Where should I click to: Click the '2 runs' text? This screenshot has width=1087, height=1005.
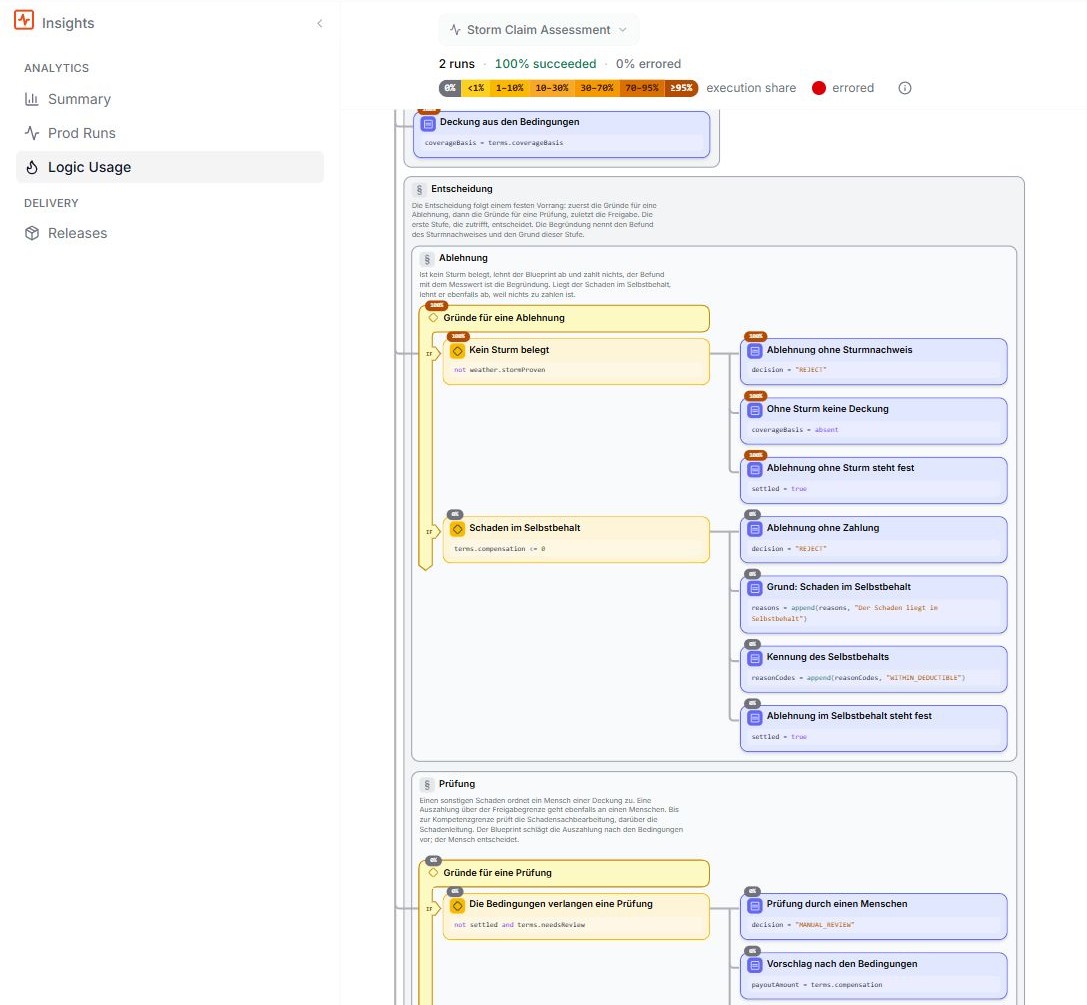(457, 64)
